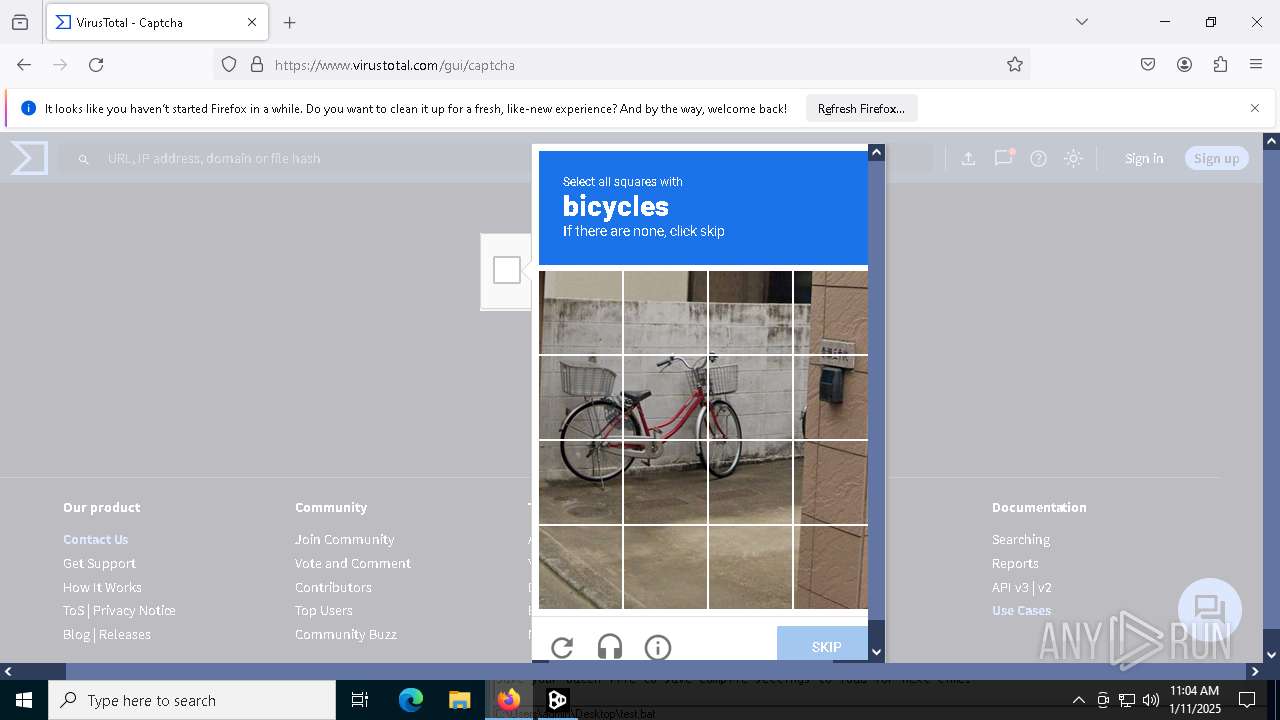Go forward in browser history
This screenshot has height=720, width=1280.
click(60, 65)
